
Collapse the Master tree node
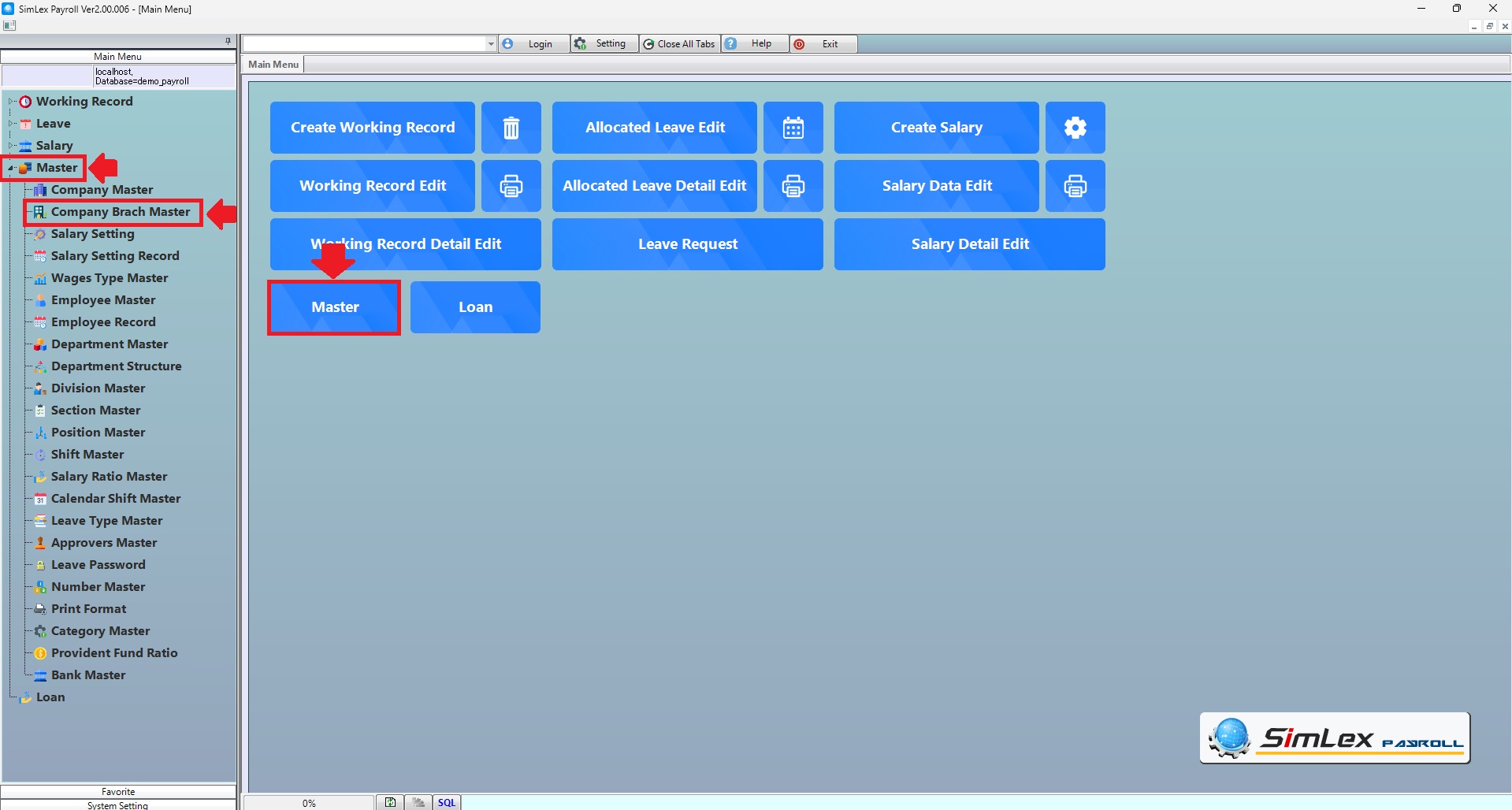point(11,168)
